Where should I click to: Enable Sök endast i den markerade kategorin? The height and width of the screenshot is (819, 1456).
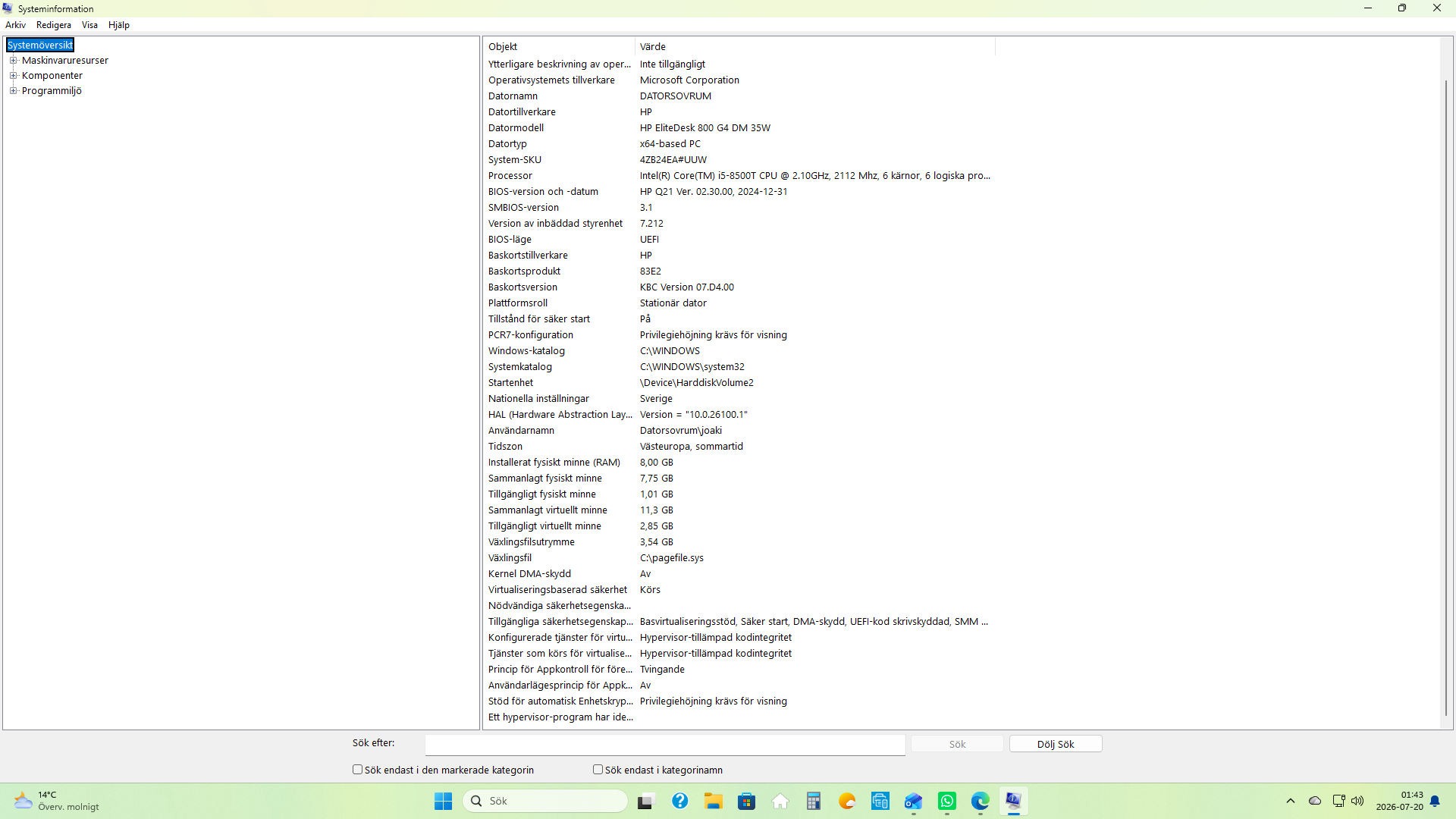(x=357, y=769)
